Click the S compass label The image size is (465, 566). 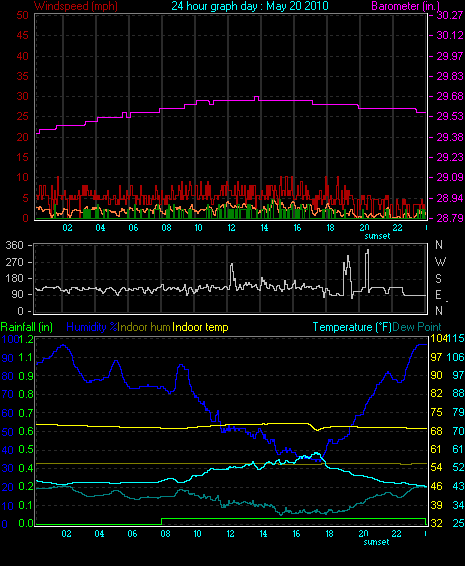(x=439, y=279)
